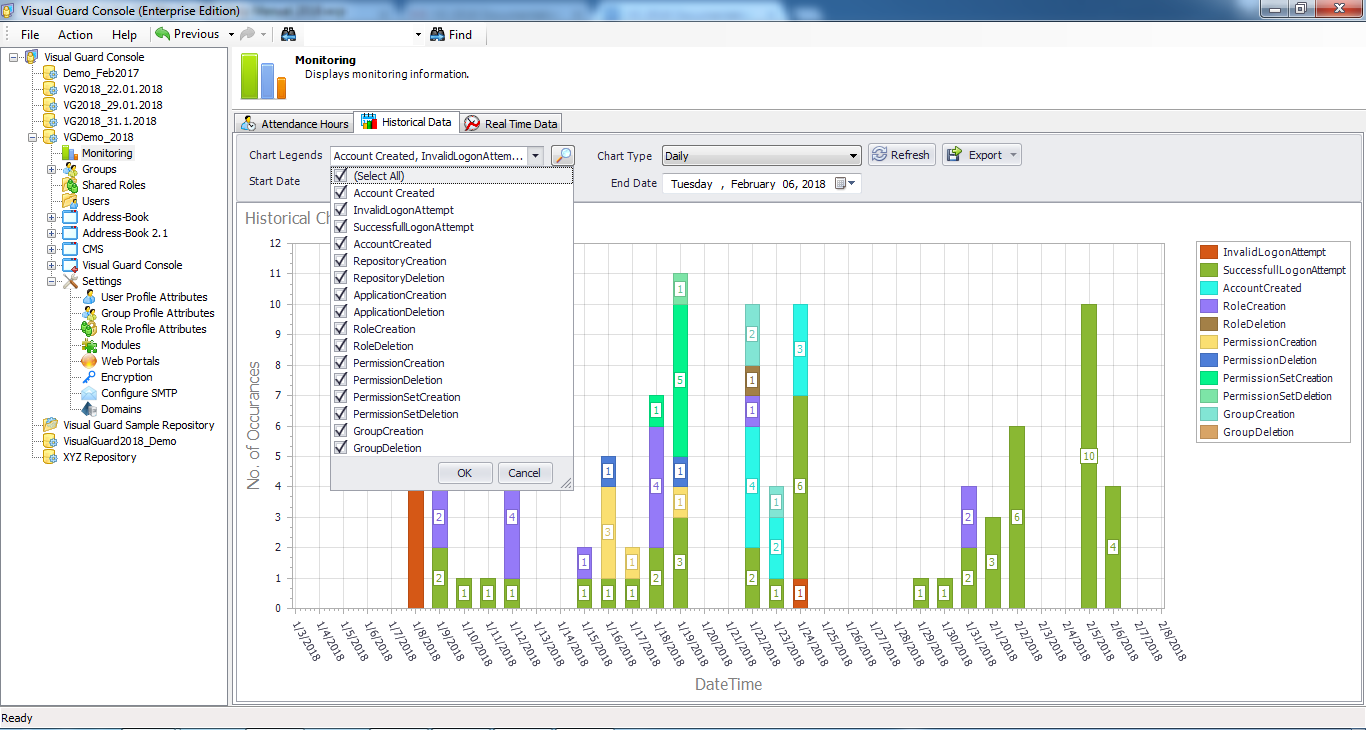1366x730 pixels.
Task: Click the magnifier icon beside Chart Legends
Action: [x=561, y=156]
